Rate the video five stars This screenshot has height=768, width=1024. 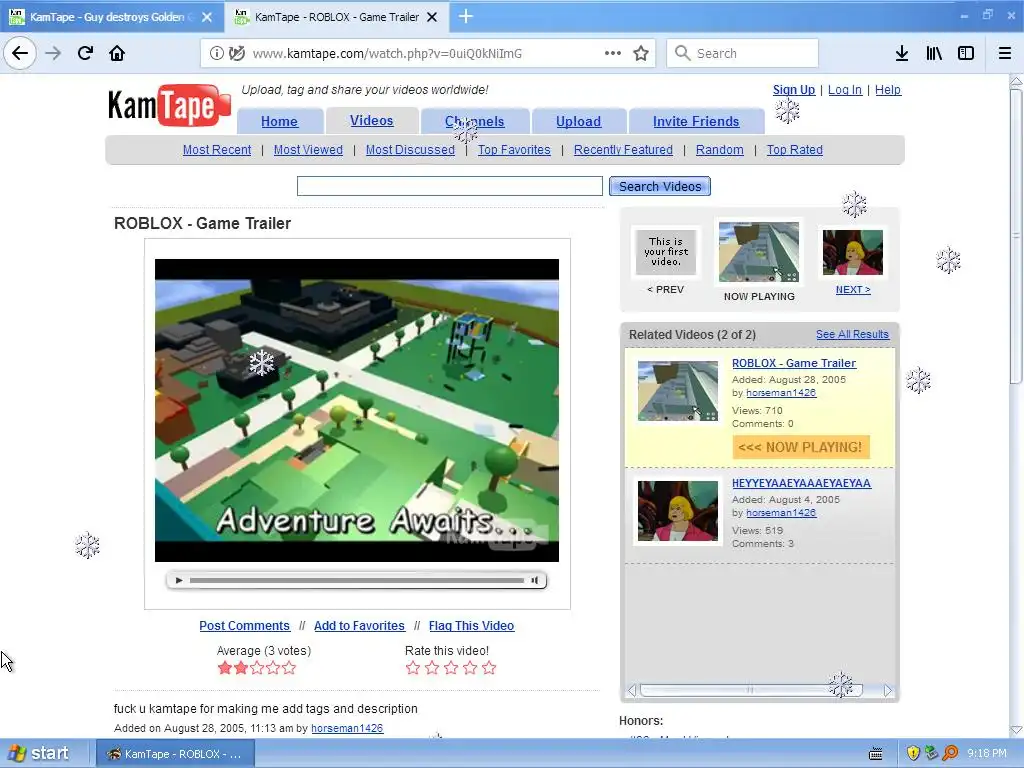click(x=489, y=668)
